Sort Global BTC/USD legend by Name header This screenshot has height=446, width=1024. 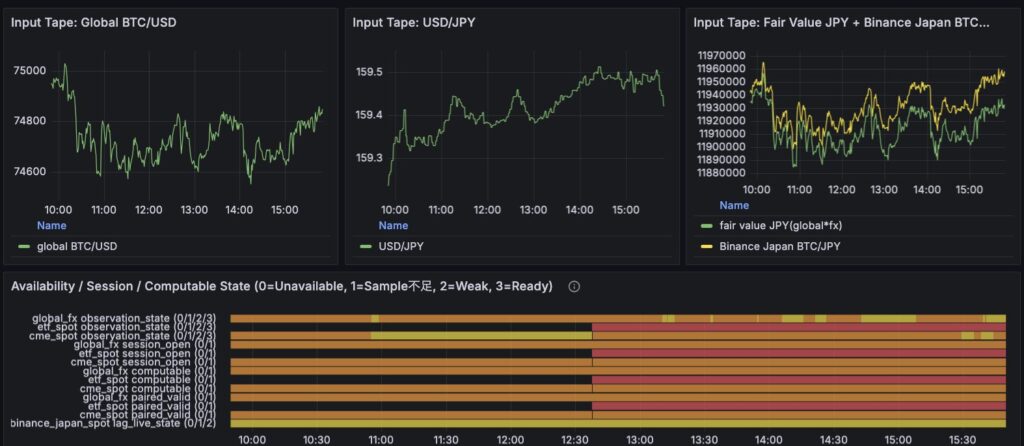point(52,226)
